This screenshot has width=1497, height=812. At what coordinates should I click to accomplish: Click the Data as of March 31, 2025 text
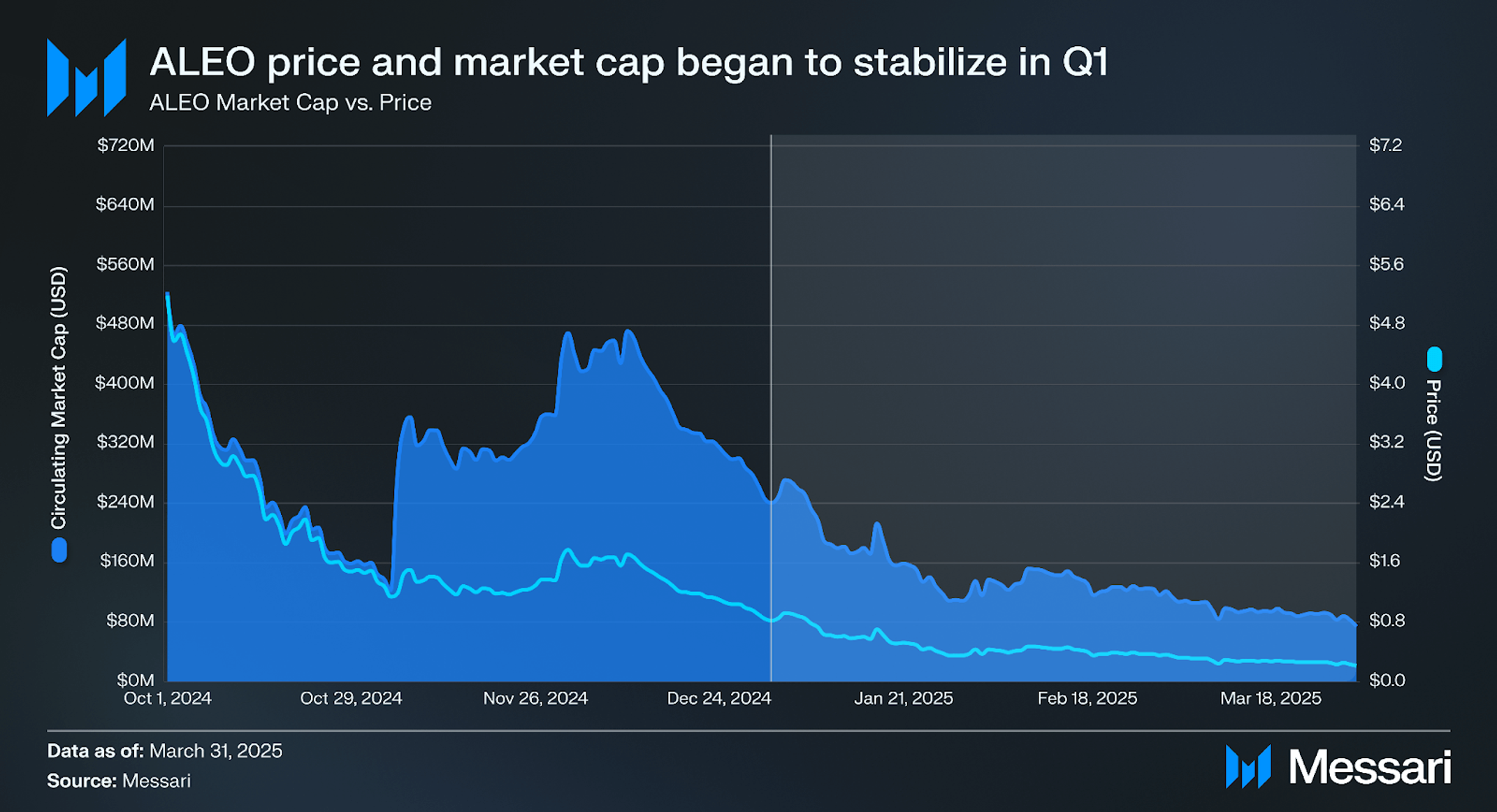[x=165, y=751]
